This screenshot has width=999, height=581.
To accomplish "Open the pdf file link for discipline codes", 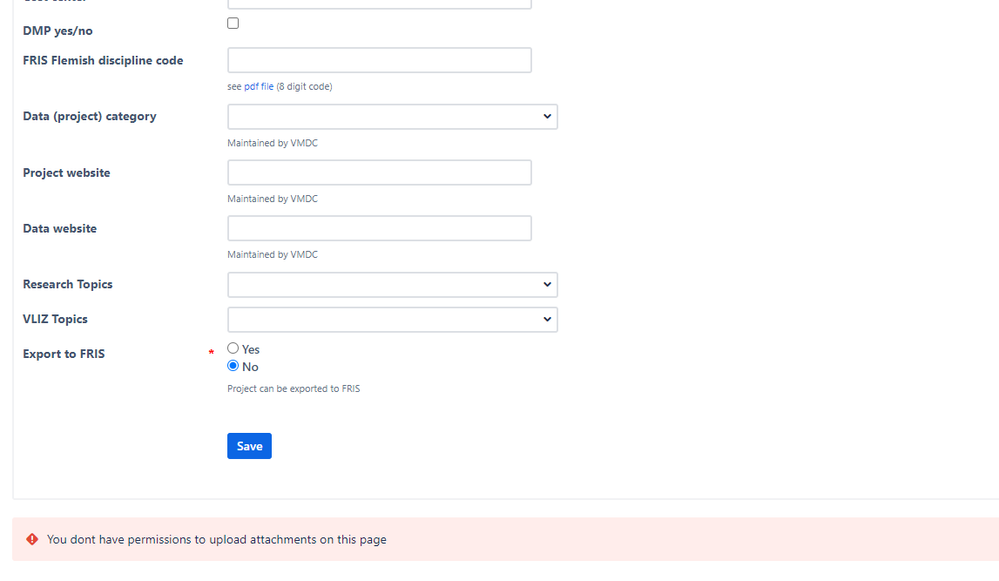I will pos(259,87).
